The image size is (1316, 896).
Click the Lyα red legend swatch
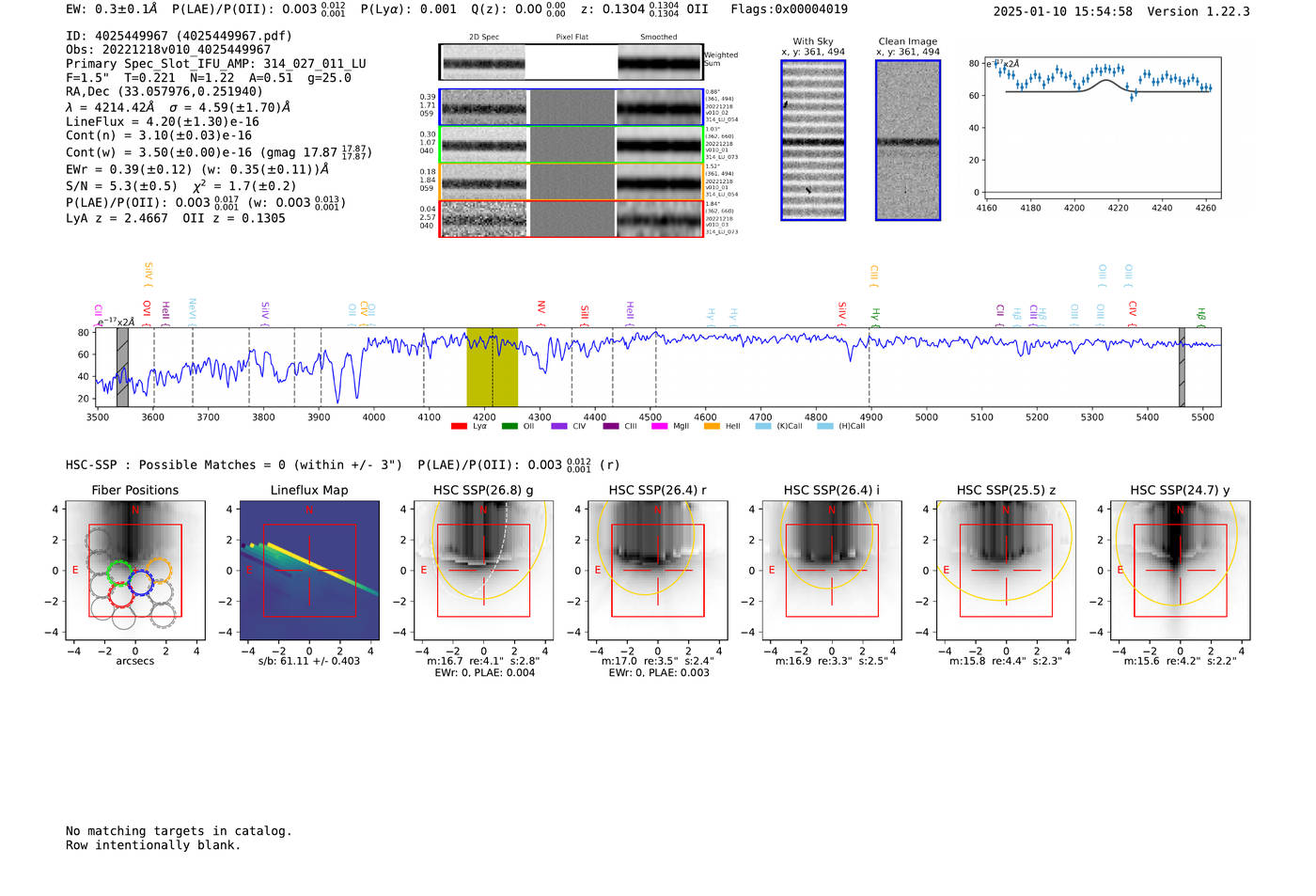[459, 426]
